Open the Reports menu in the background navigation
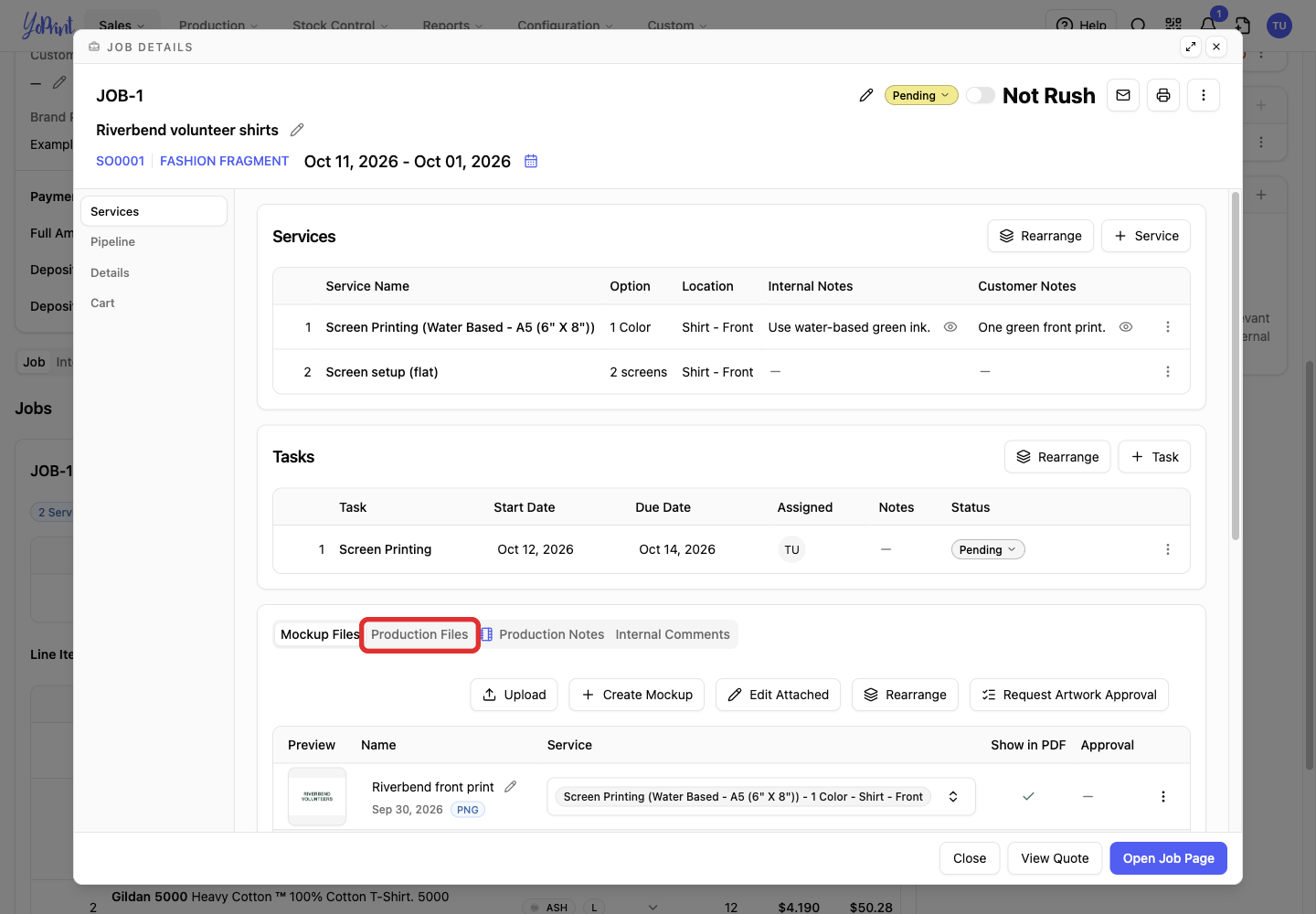The height and width of the screenshot is (914, 1316). (452, 25)
